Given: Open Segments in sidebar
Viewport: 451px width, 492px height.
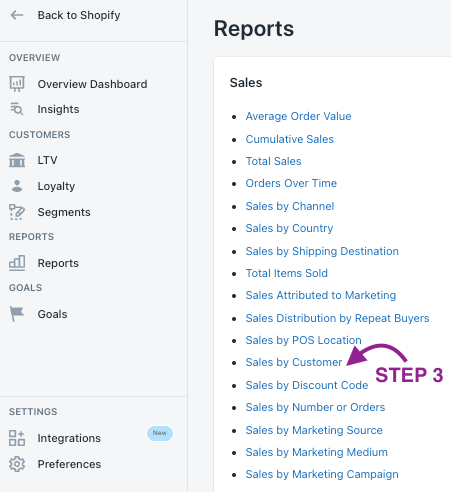Looking at the screenshot, I should 64,212.
